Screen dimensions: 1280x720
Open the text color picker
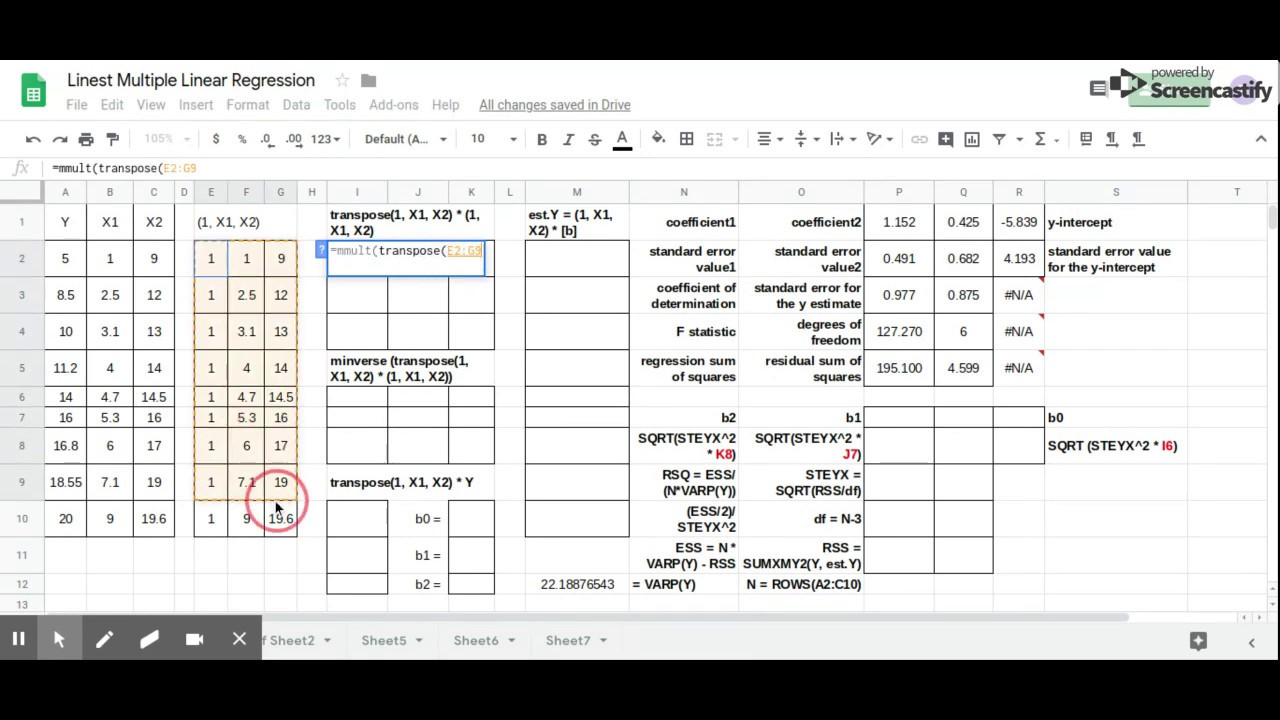pos(622,139)
